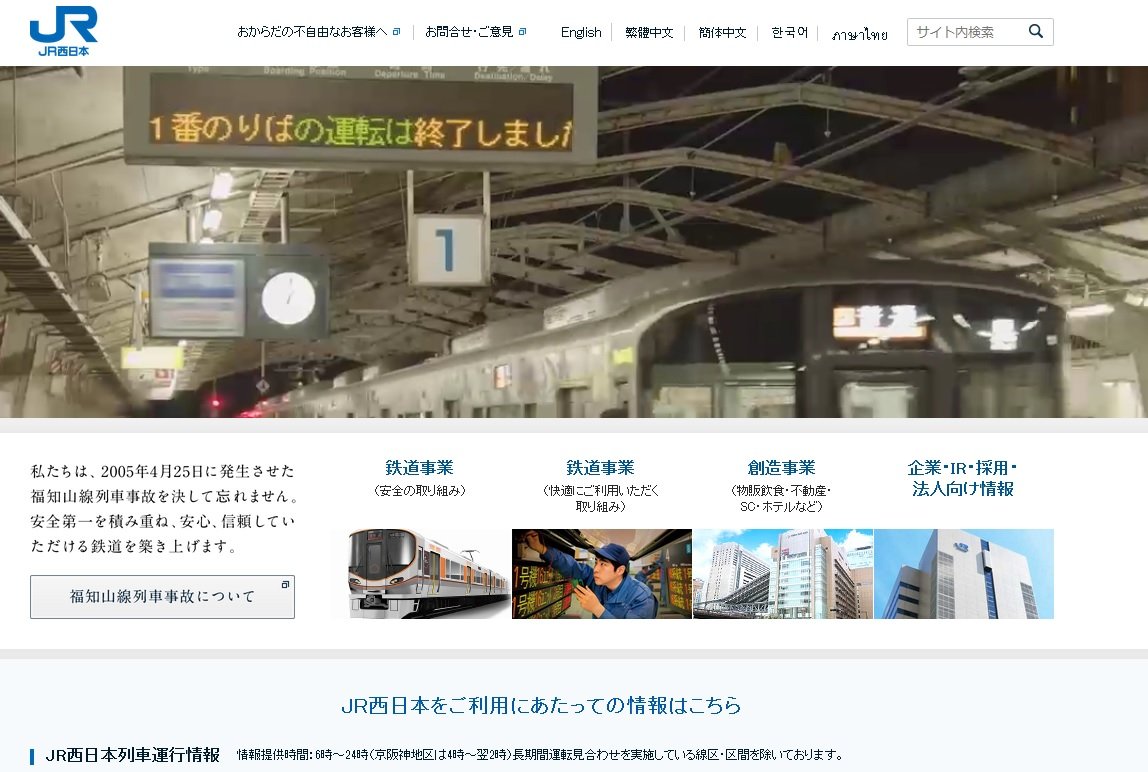Click the 福知山線列車事故について button
The width and height of the screenshot is (1148, 772).
tap(163, 596)
